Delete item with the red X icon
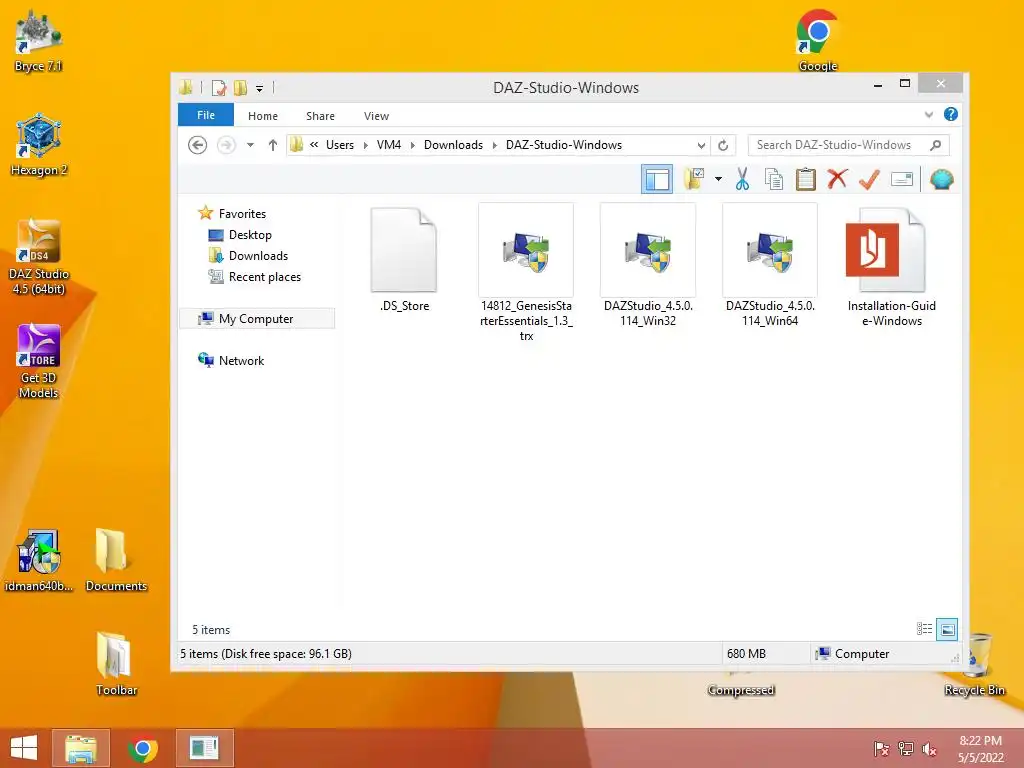The width and height of the screenshot is (1024, 768). 837,179
